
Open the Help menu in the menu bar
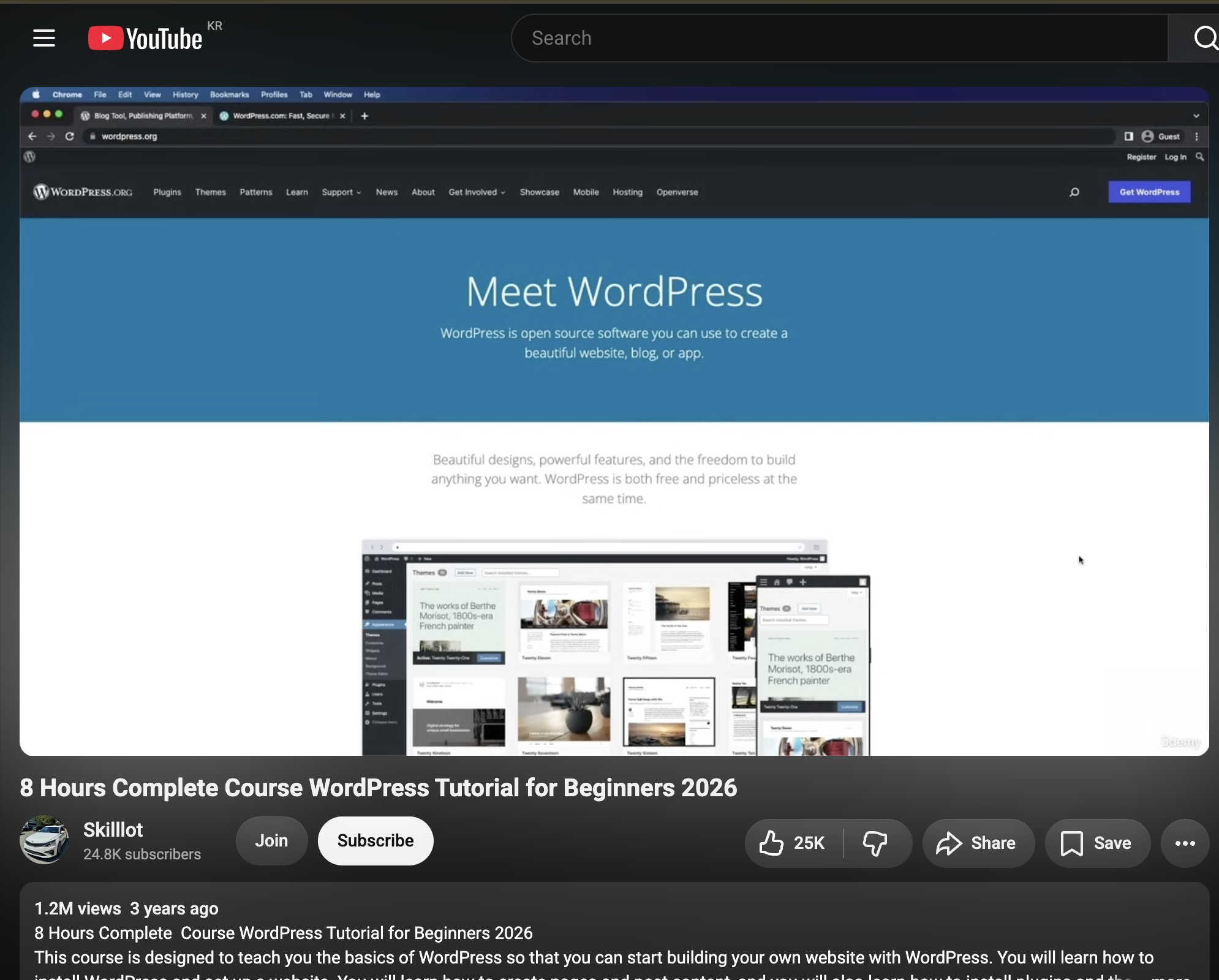click(372, 94)
